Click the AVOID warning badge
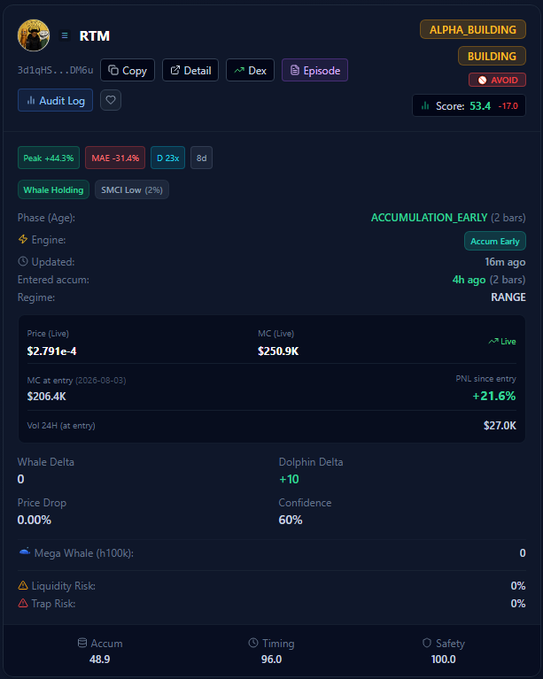The height and width of the screenshot is (679, 543). pos(497,80)
